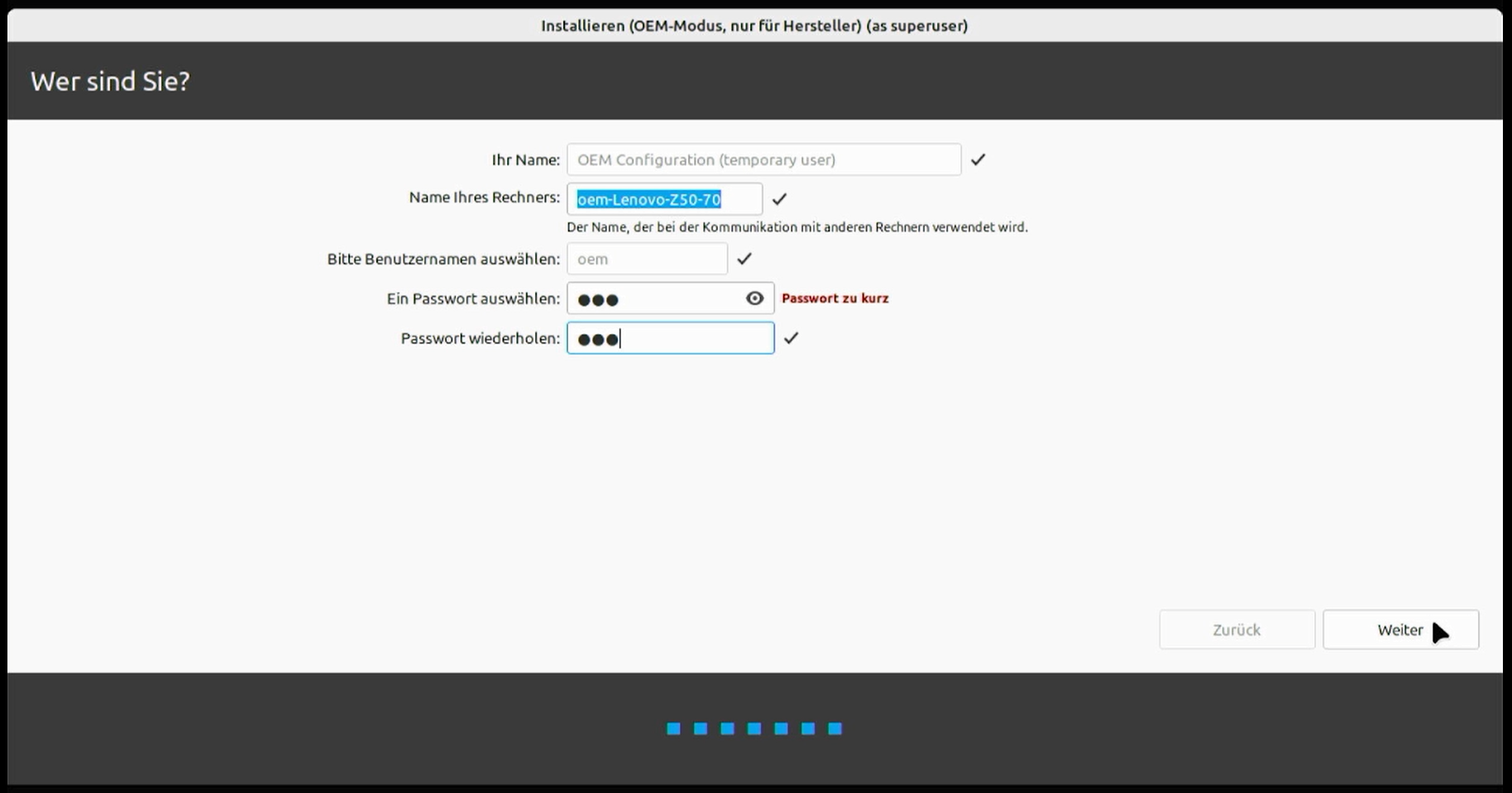Click the oem-Lenovo-Z50-70 computer name field
The height and width of the screenshot is (793, 1512).
pos(664,199)
